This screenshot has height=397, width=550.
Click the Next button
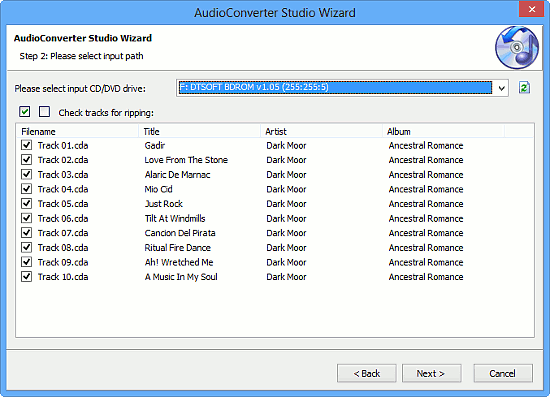pyautogui.click(x=431, y=374)
